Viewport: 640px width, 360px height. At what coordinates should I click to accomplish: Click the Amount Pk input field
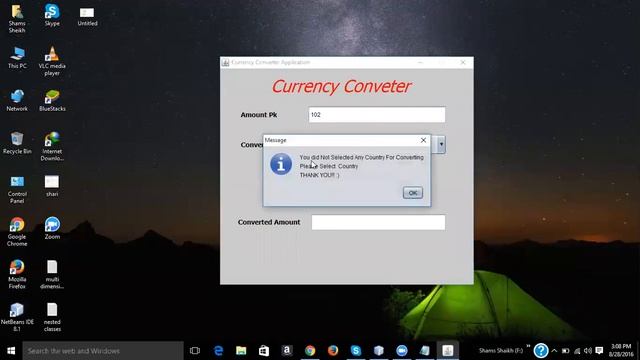[x=377, y=115]
